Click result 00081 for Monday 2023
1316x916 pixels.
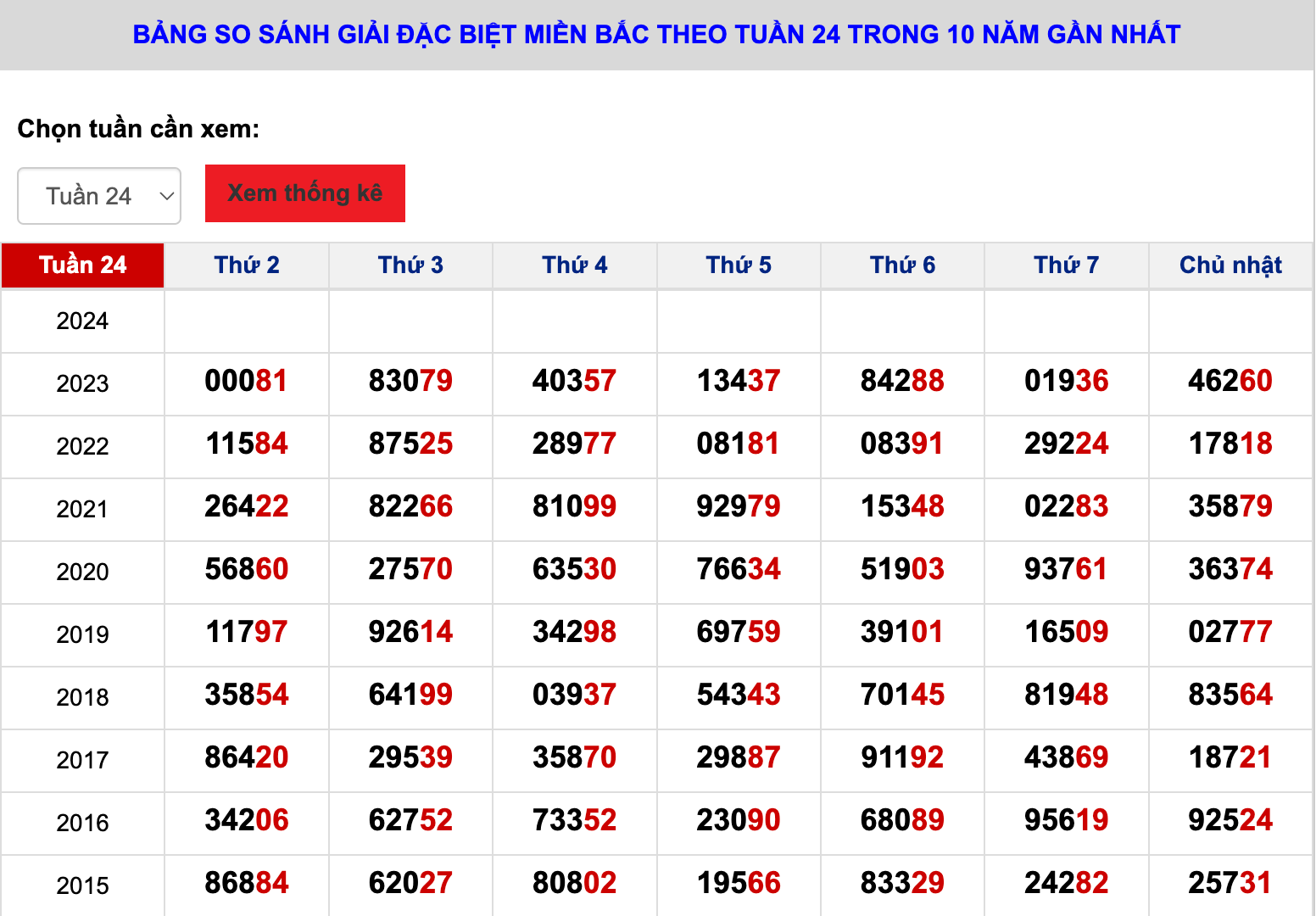point(246,382)
